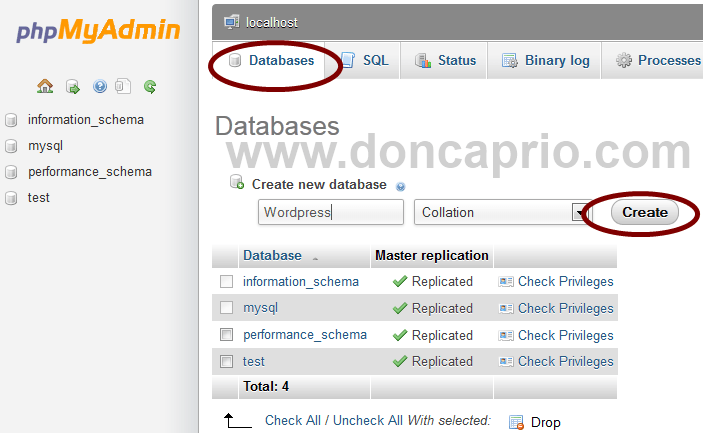Open the Collation dropdown
The height and width of the screenshot is (433, 703).
[x=503, y=212]
